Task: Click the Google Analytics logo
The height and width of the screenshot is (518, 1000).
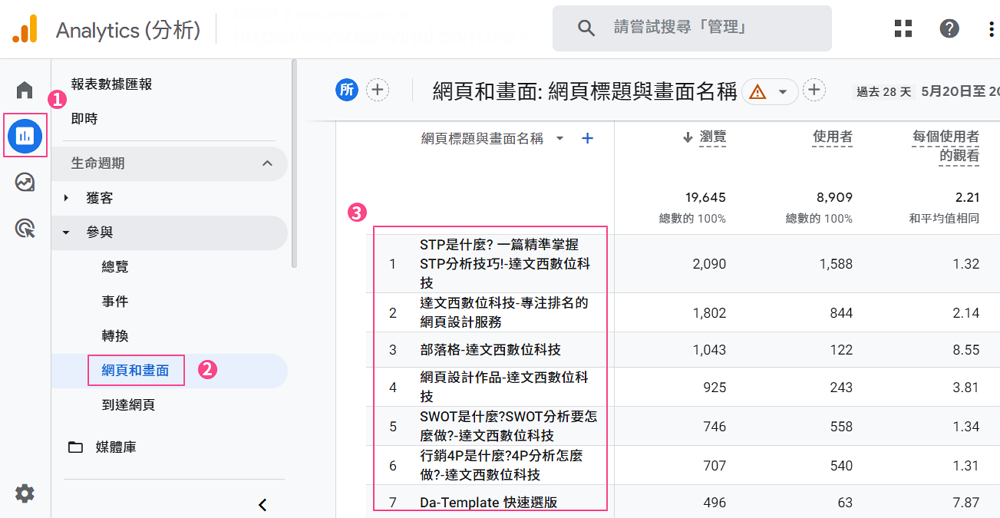Action: pyautogui.click(x=25, y=29)
